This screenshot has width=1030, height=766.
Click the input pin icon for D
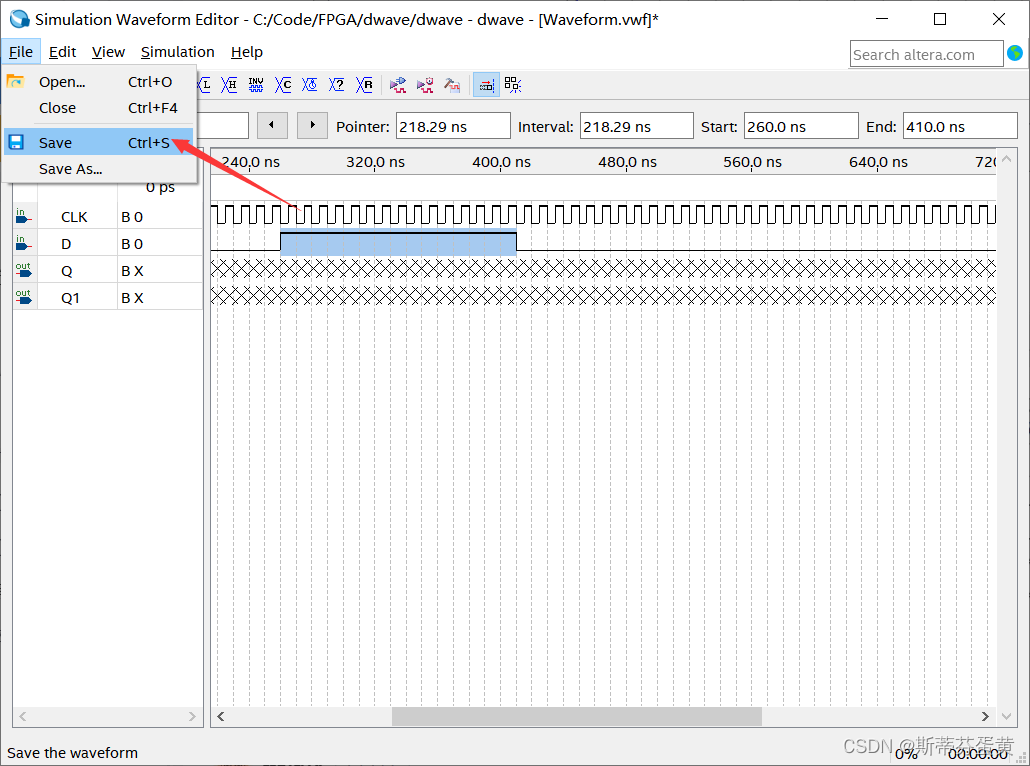pyautogui.click(x=23, y=243)
